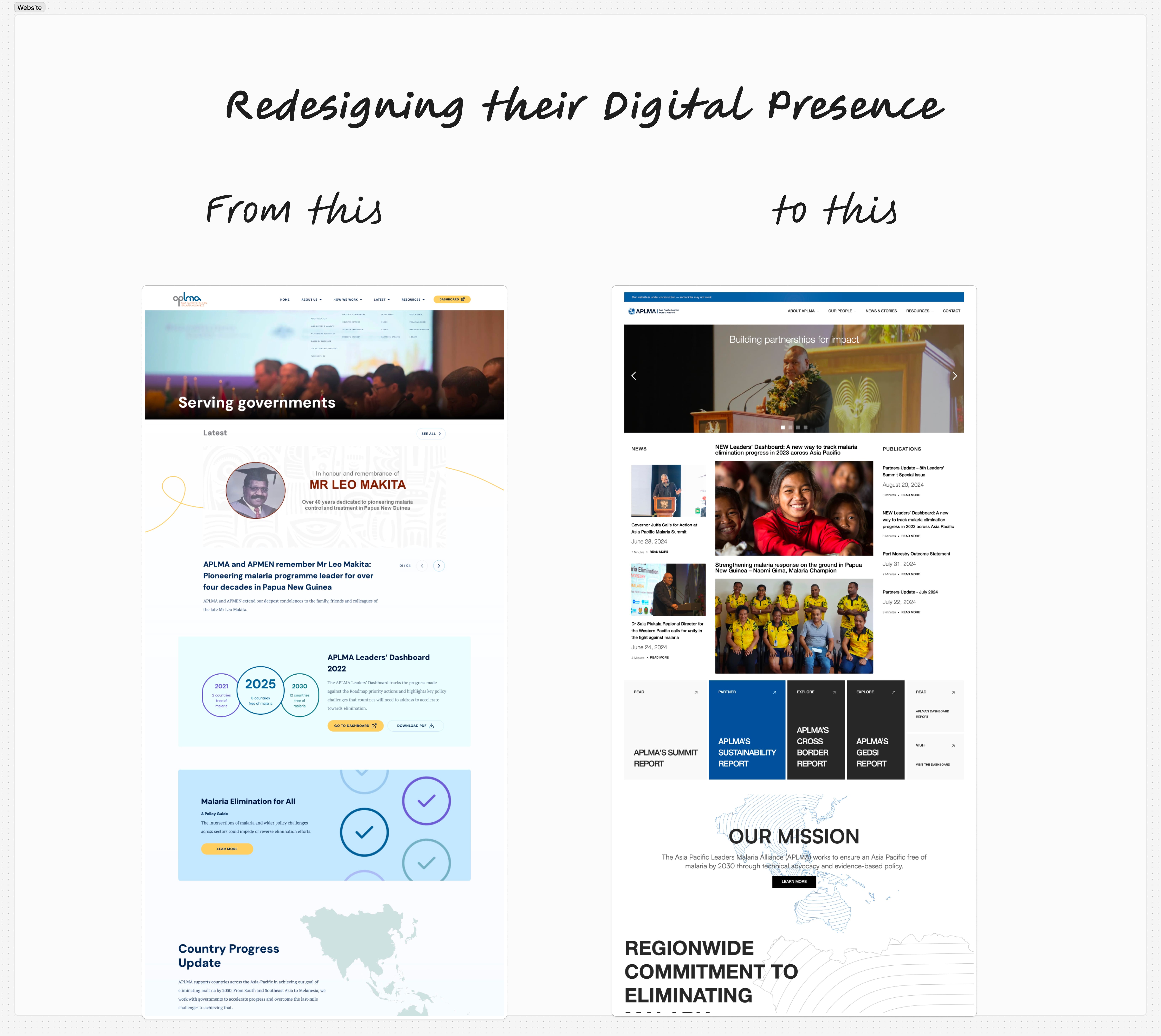Expand the HOW WE WORK dropdown menu
The height and width of the screenshot is (1036, 1161).
[x=348, y=299]
